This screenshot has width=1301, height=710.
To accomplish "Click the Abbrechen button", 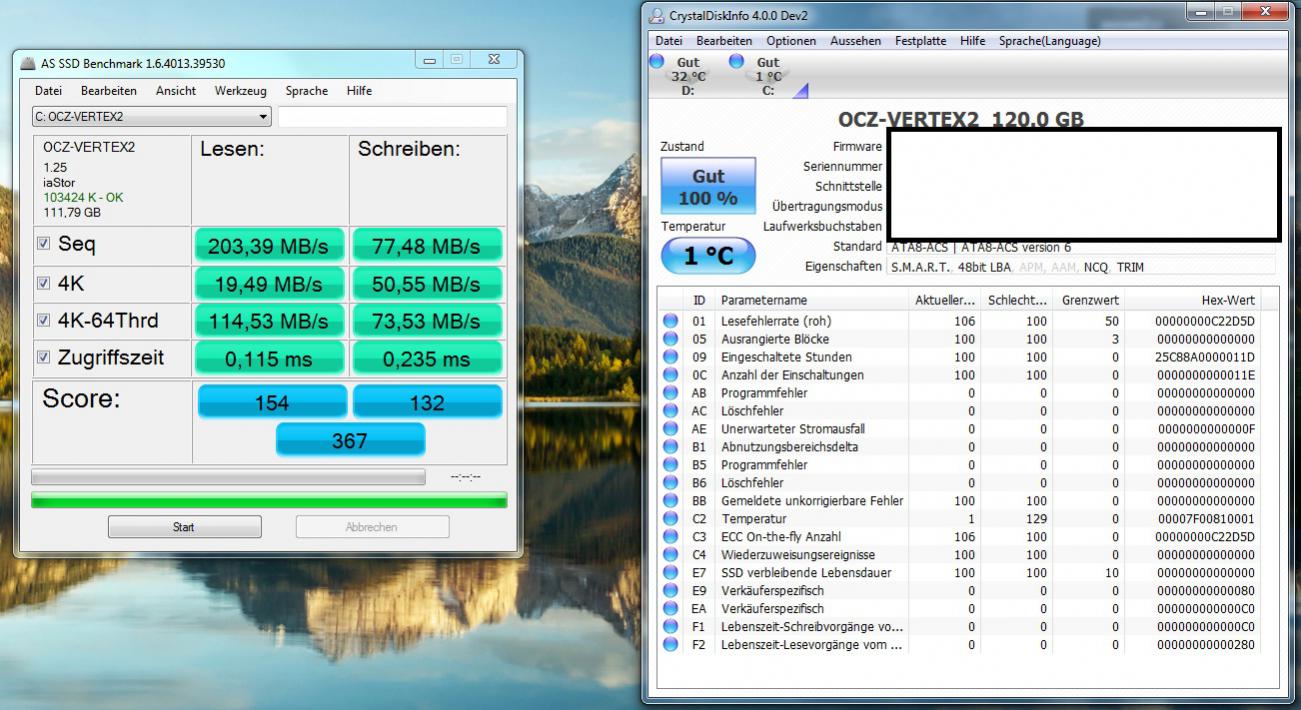I will (372, 527).
